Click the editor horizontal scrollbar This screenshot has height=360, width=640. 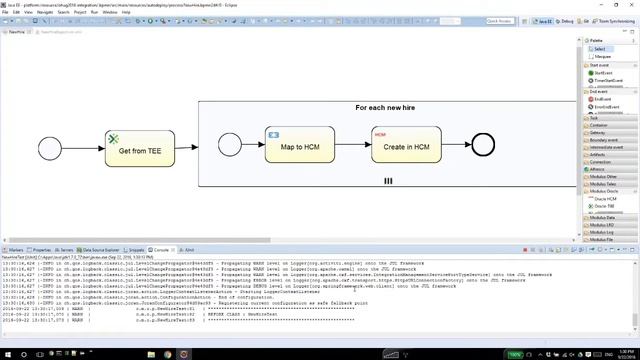(140, 240)
